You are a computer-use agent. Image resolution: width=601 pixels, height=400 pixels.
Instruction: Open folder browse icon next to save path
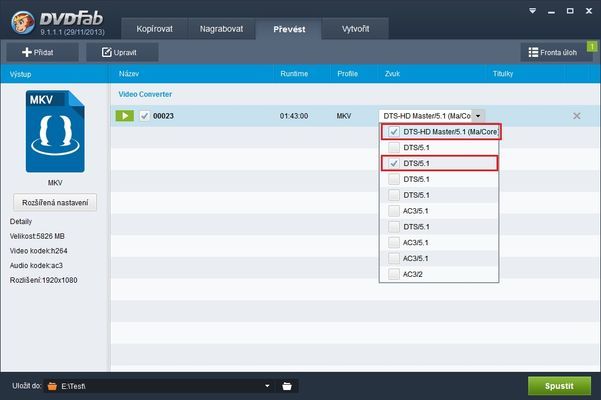(x=287, y=386)
